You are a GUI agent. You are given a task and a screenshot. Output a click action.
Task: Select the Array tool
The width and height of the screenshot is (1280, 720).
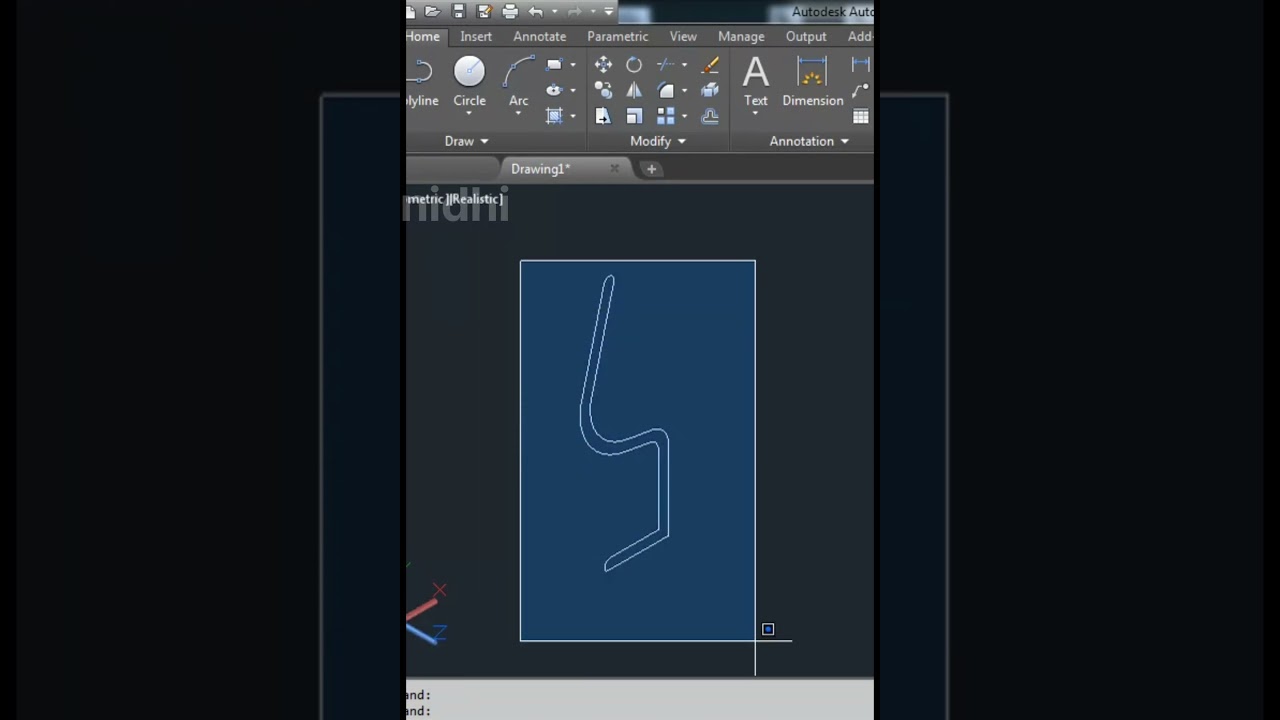(x=665, y=116)
